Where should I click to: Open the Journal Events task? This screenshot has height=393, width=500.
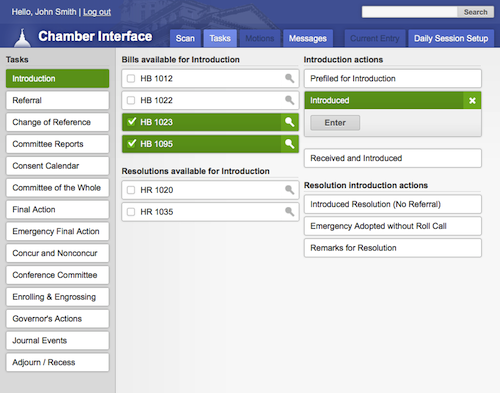click(57, 340)
